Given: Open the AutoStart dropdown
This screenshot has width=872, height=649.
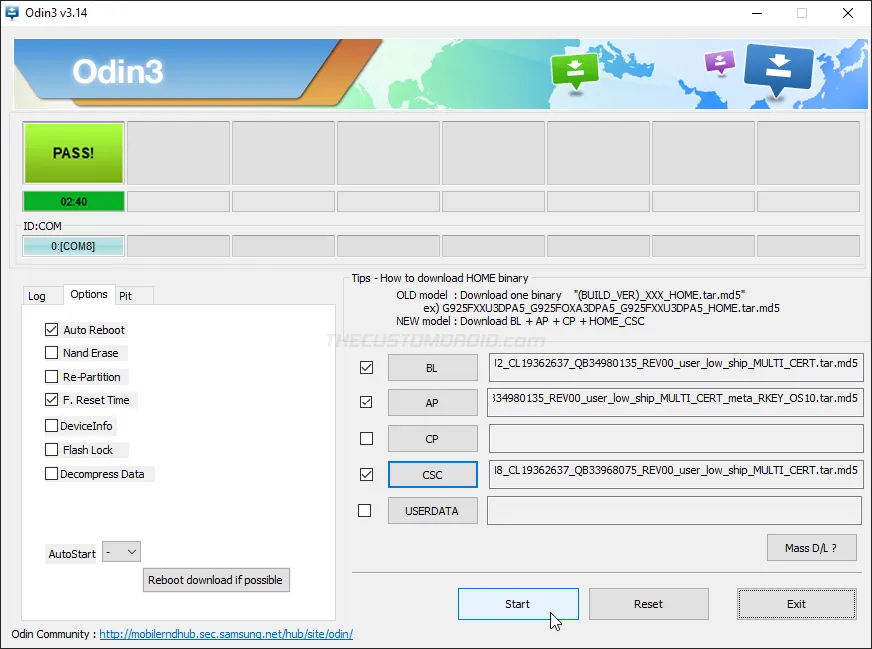Looking at the screenshot, I should (x=121, y=551).
